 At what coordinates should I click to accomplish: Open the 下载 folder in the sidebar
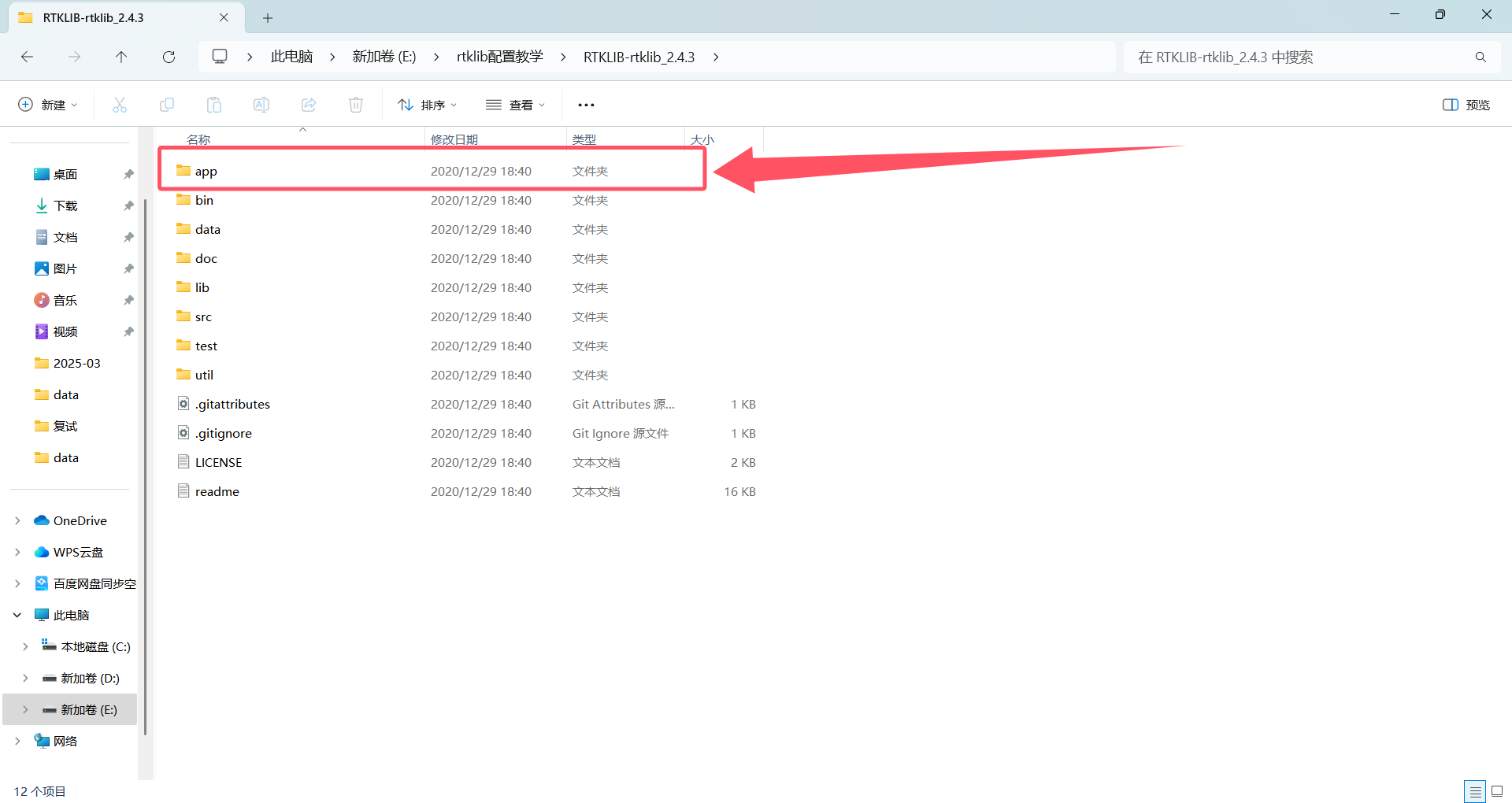[66, 205]
